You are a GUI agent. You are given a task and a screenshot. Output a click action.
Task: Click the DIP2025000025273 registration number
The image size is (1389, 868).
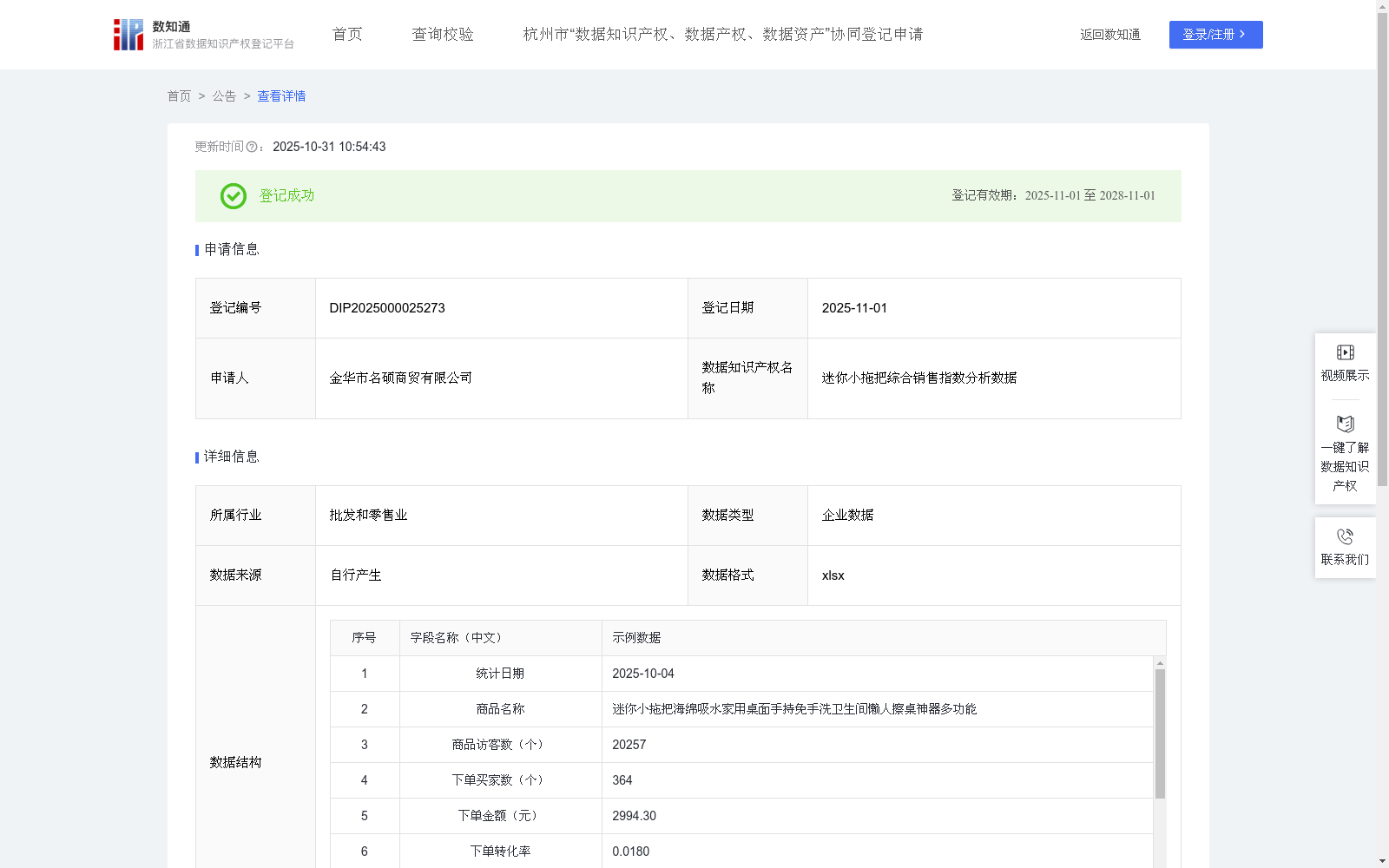(386, 307)
